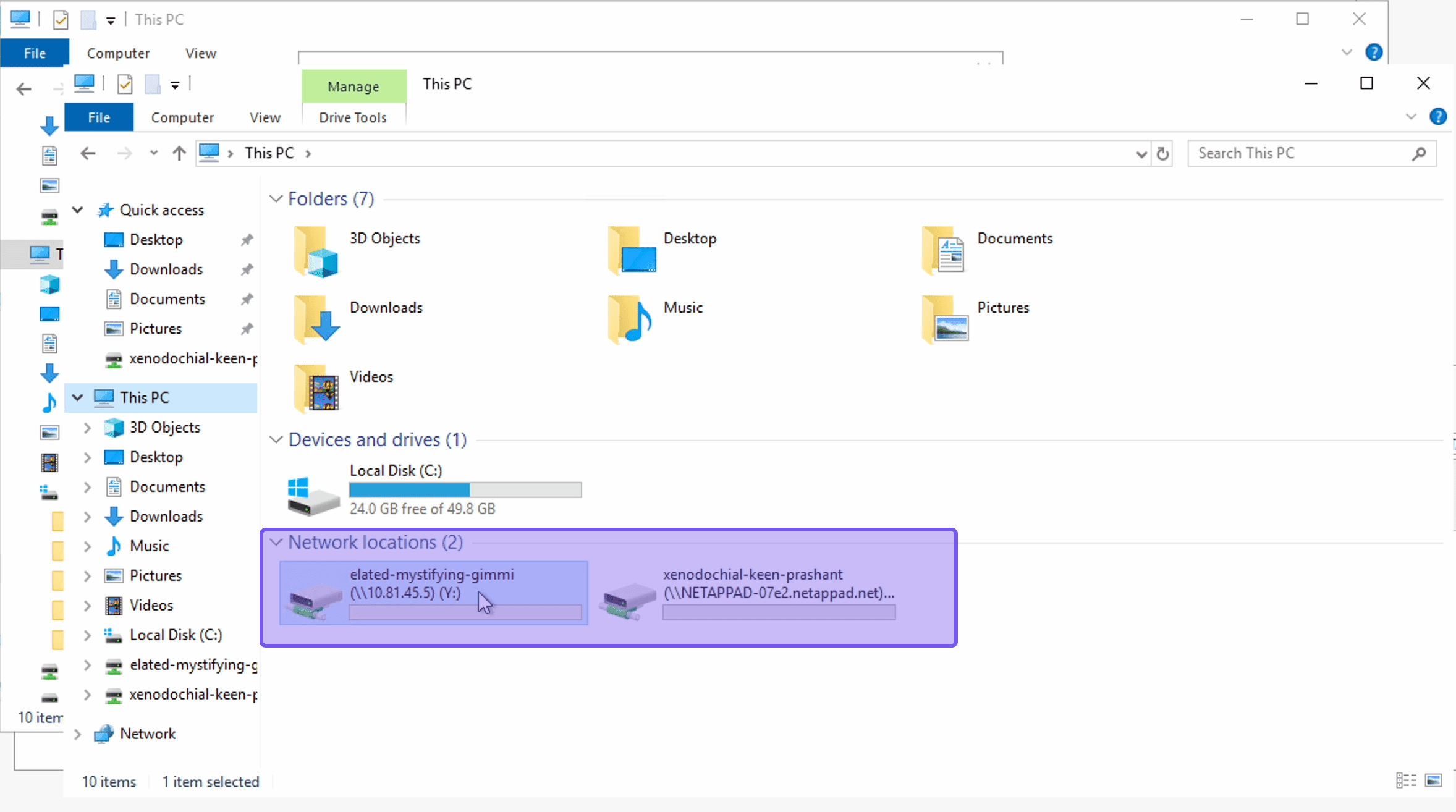Open the 3D Objects folder icon
Image resolution: width=1456 pixels, height=812 pixels.
[x=316, y=252]
